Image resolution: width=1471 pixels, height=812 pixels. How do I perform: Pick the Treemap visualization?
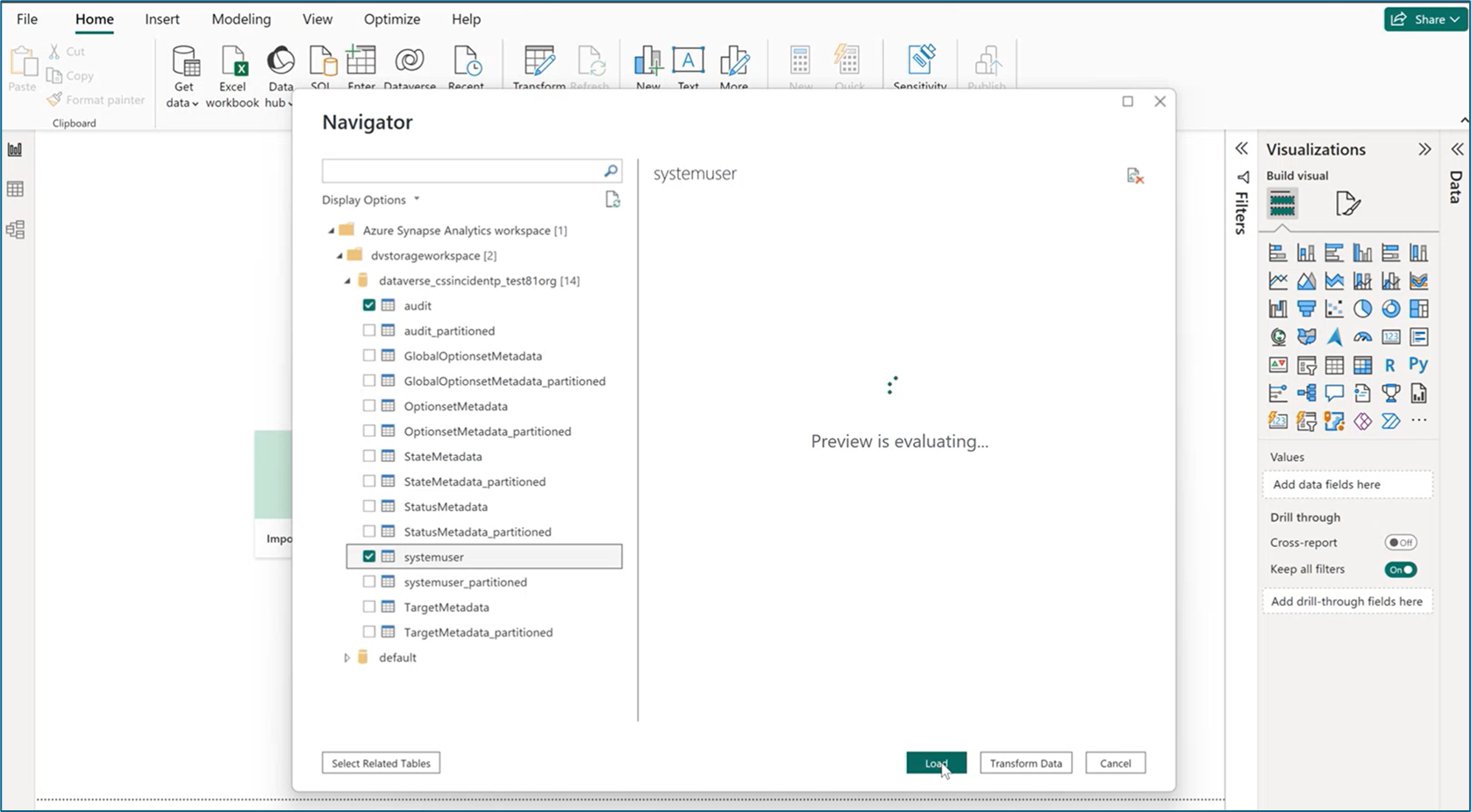1418,309
